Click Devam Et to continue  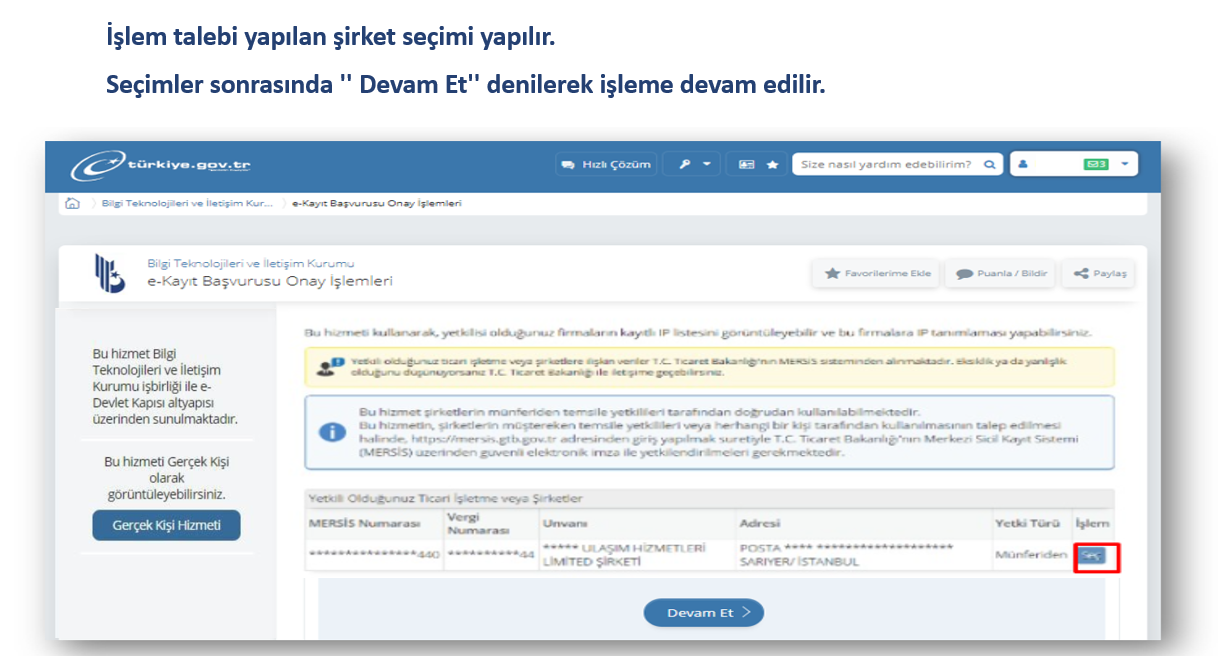coord(703,613)
